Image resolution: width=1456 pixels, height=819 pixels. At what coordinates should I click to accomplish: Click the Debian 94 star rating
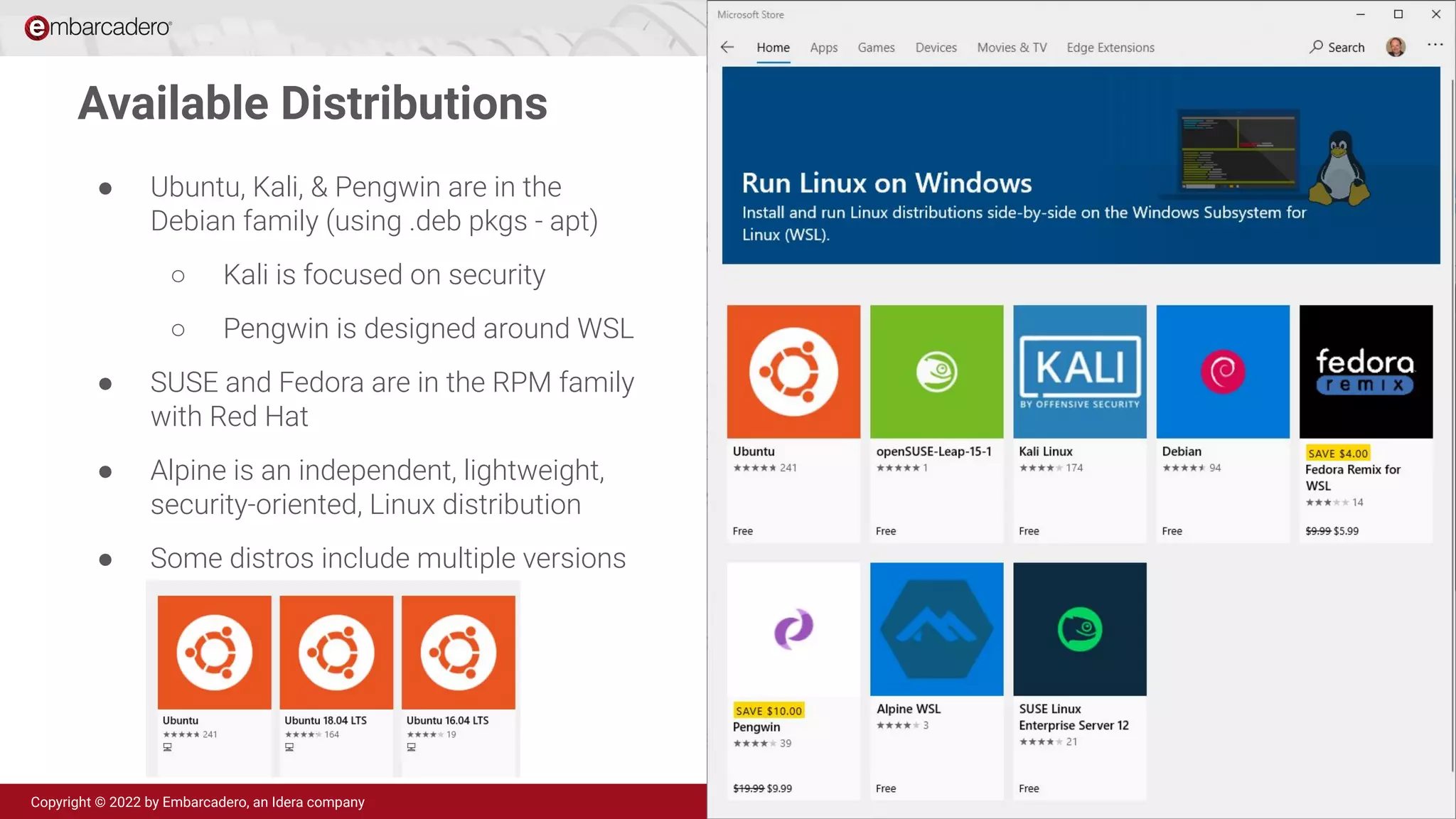point(1192,468)
